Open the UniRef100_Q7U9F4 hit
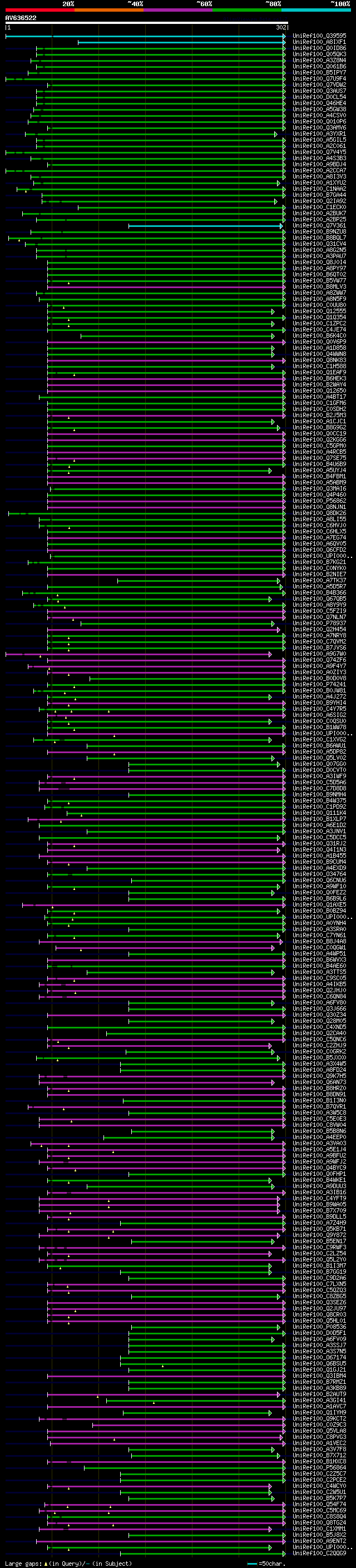Viewport: 356px width, 1568px height. click(319, 78)
